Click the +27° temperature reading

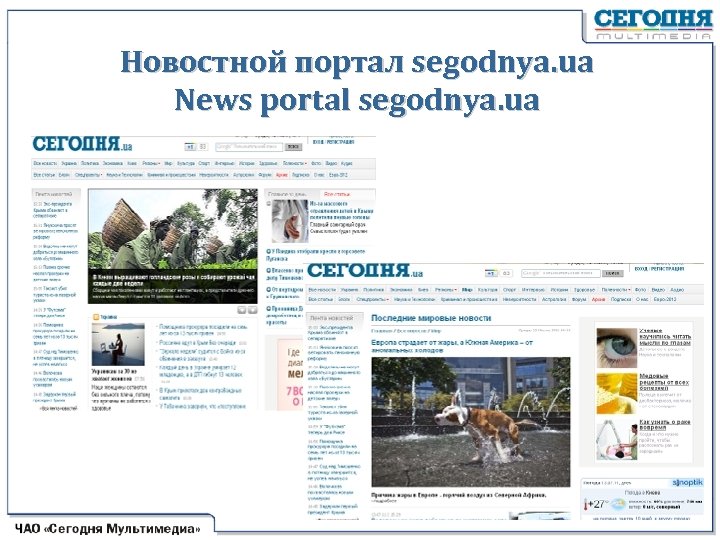[x=599, y=504]
